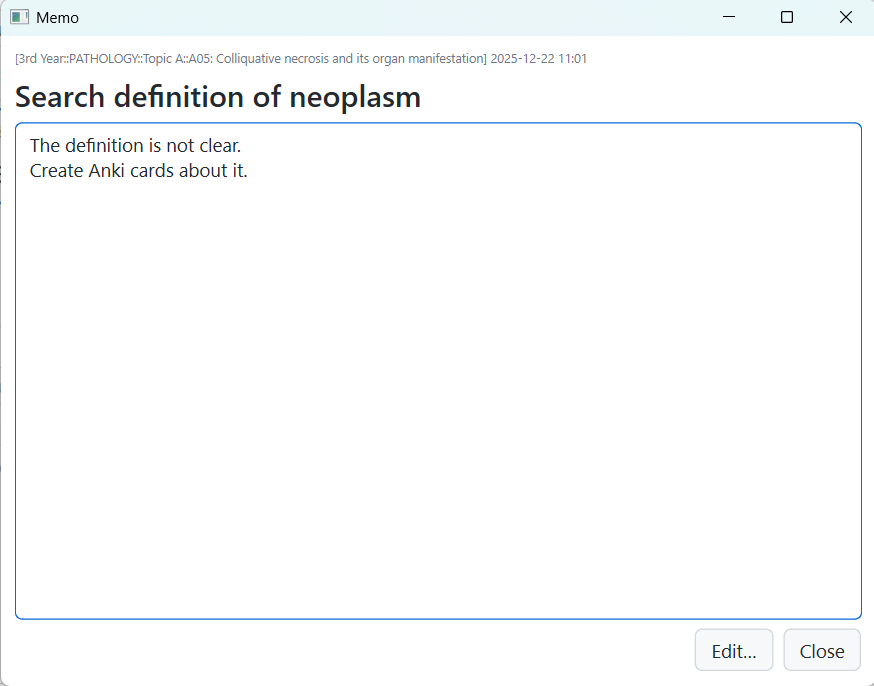Click the 'Memo' window title text
The height and width of the screenshot is (686, 874).
click(57, 18)
